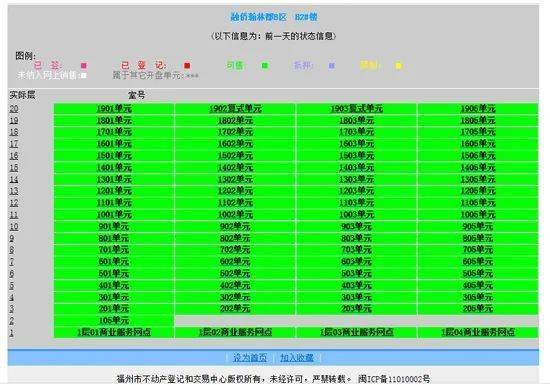The width and height of the screenshot is (550, 385).
Task: Click the red 已登记 legend square
Action: click(x=187, y=66)
